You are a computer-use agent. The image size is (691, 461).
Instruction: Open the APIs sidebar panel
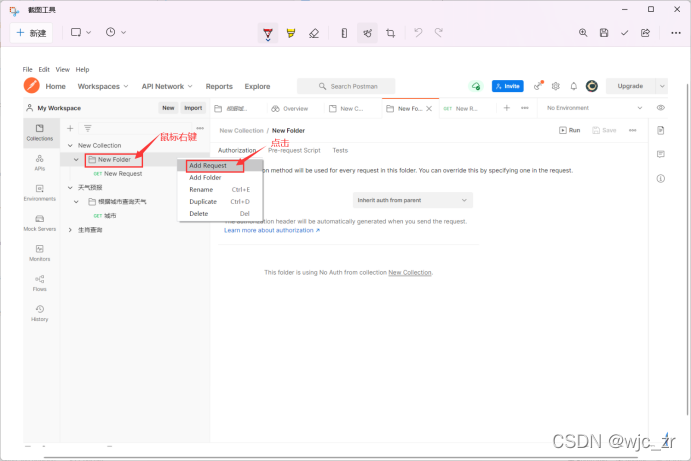coord(40,163)
